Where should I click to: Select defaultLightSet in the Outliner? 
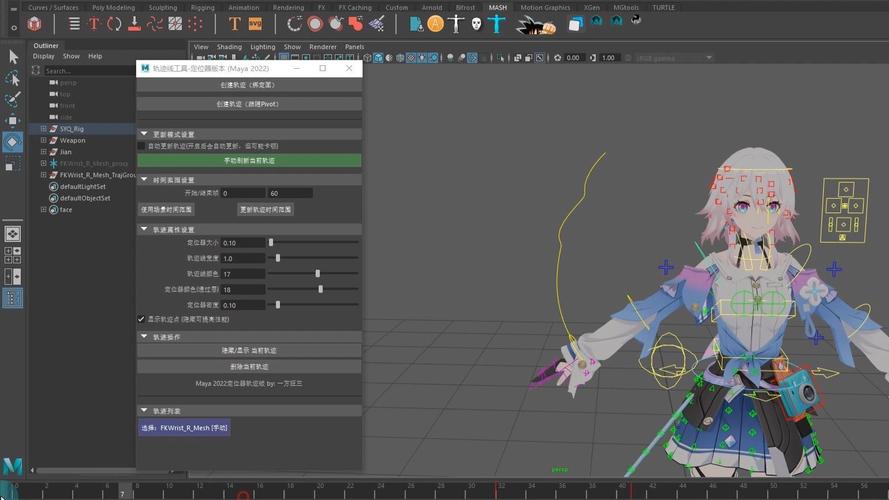83,187
